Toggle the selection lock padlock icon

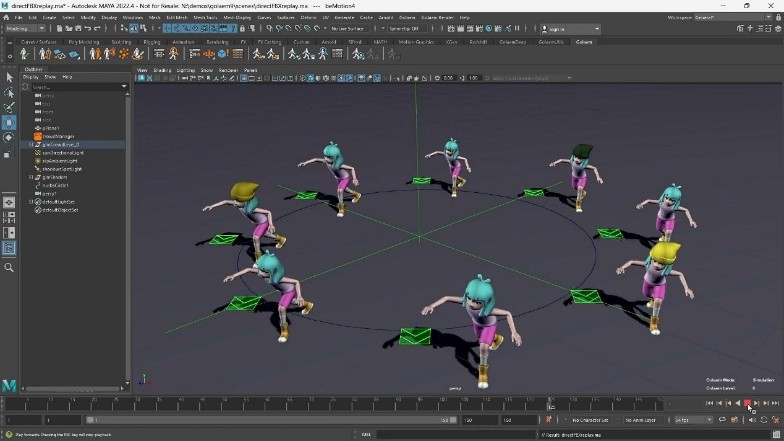point(242,28)
